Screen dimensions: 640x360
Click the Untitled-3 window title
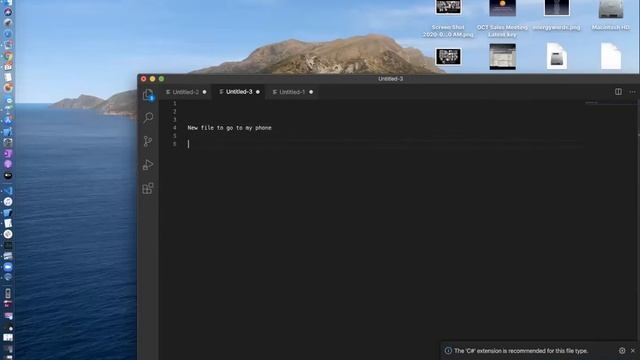pos(390,79)
